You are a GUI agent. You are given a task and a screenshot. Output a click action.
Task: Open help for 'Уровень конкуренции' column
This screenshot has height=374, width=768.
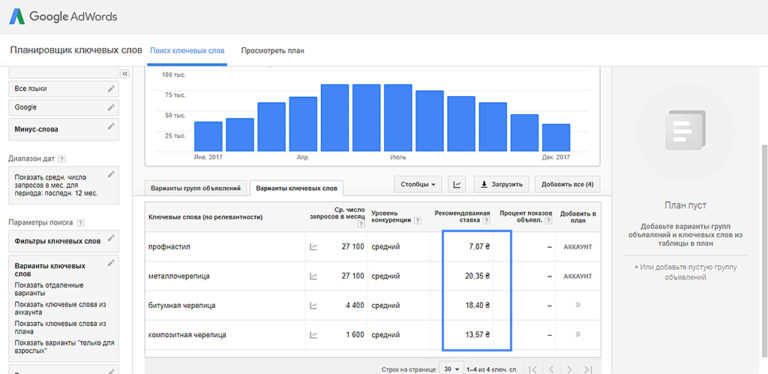click(417, 221)
